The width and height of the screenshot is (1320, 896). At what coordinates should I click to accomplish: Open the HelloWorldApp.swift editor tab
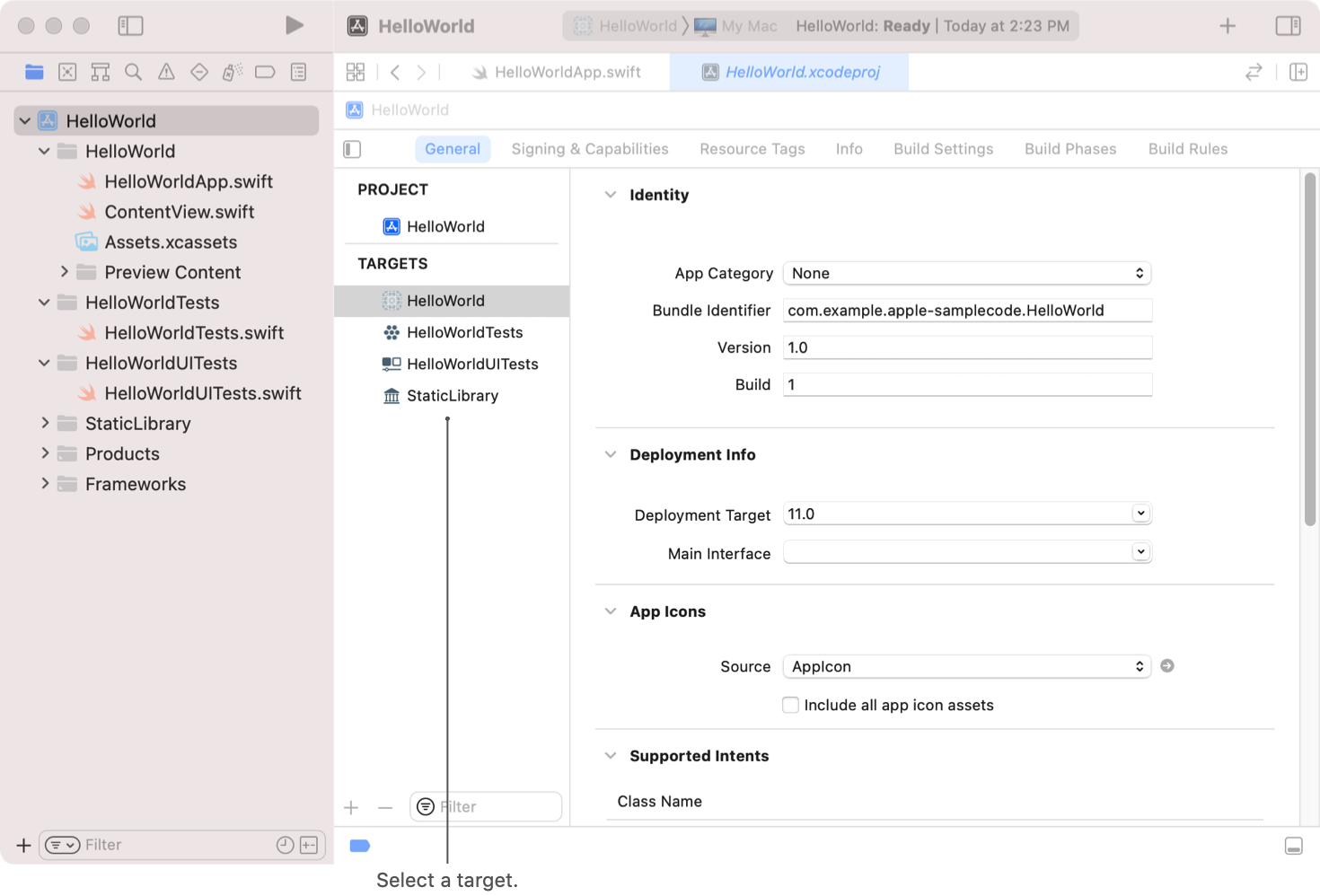click(x=557, y=72)
